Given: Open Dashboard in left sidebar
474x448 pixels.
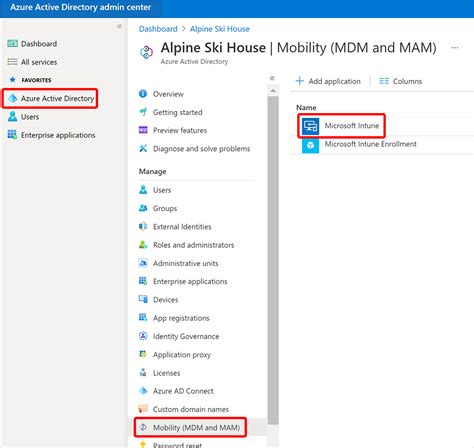Looking at the screenshot, I should click(x=39, y=44).
